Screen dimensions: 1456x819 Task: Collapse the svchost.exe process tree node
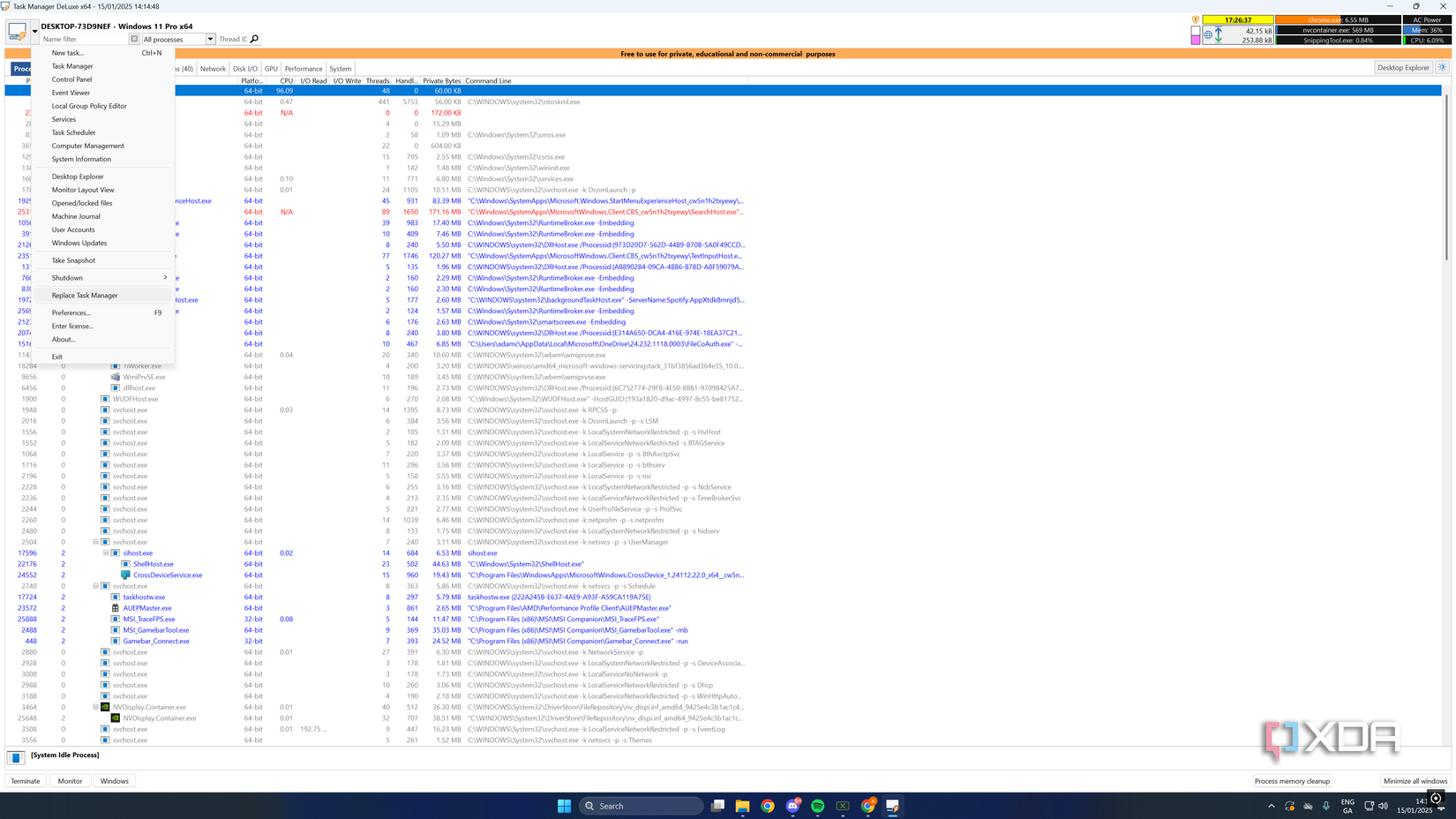95,542
